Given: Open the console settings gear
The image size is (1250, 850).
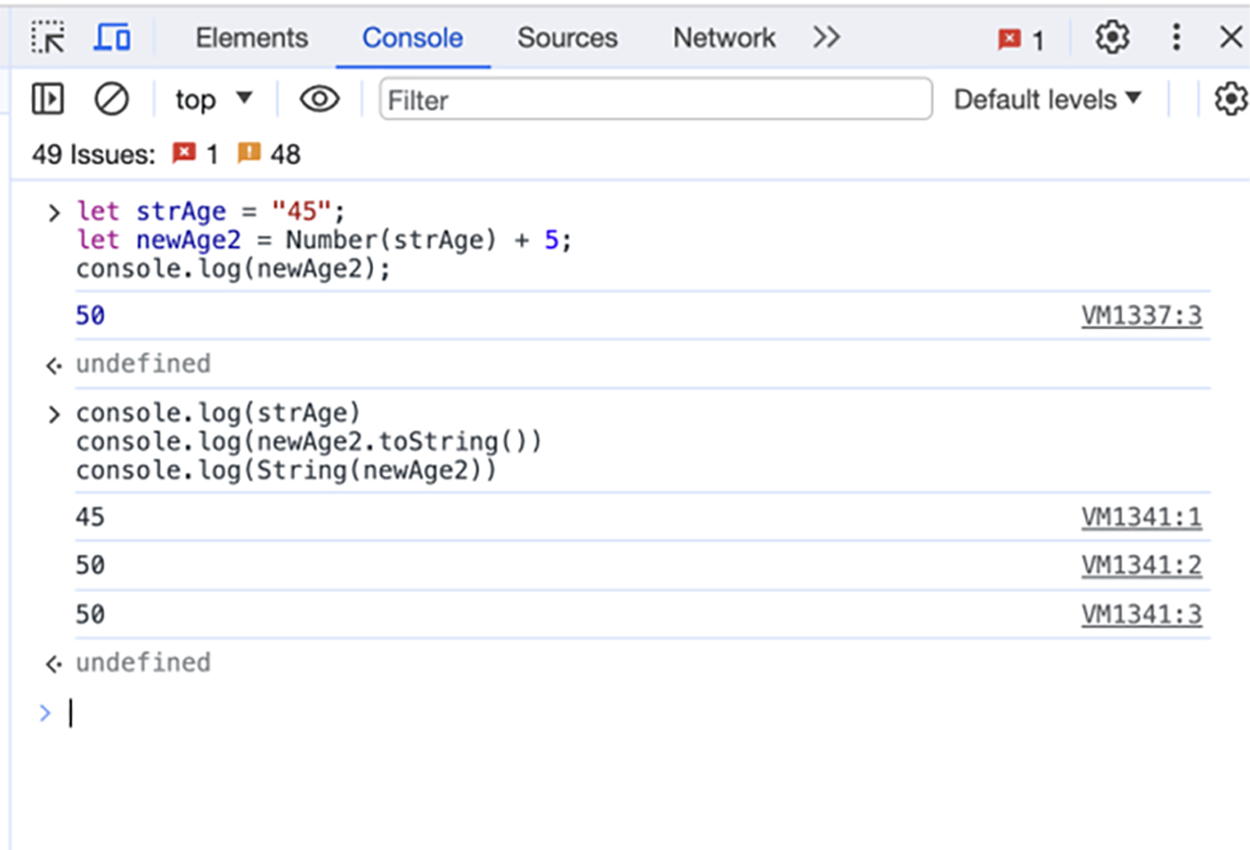Looking at the screenshot, I should coord(1230,99).
